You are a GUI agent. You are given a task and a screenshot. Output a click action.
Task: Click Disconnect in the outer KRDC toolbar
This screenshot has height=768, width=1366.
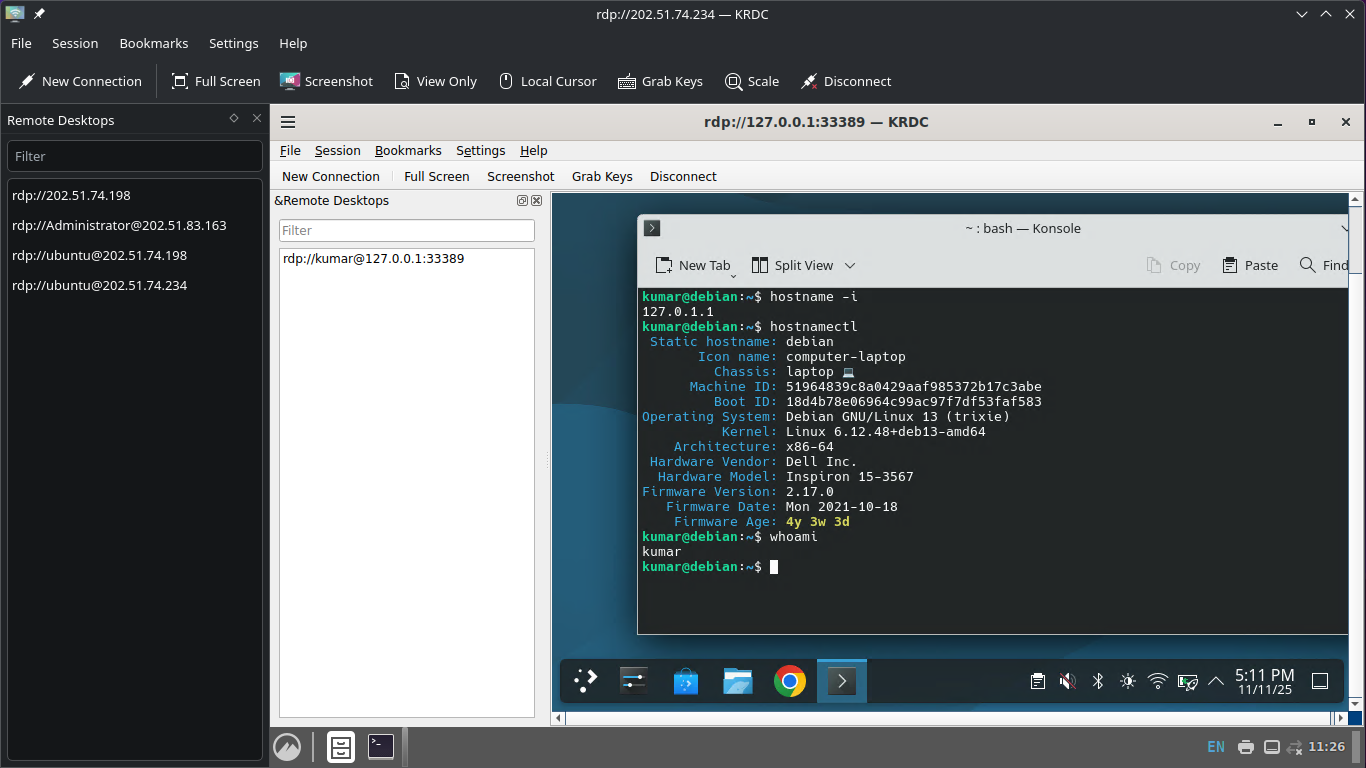pyautogui.click(x=844, y=82)
